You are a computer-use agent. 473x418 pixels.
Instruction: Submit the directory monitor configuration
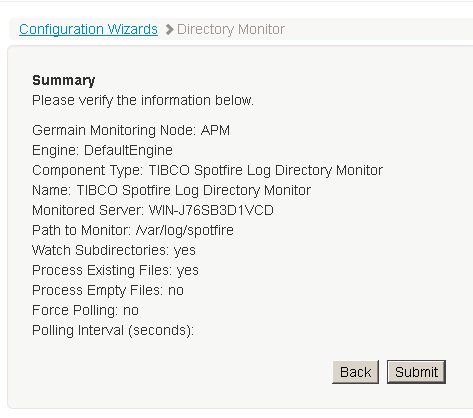[416, 372]
